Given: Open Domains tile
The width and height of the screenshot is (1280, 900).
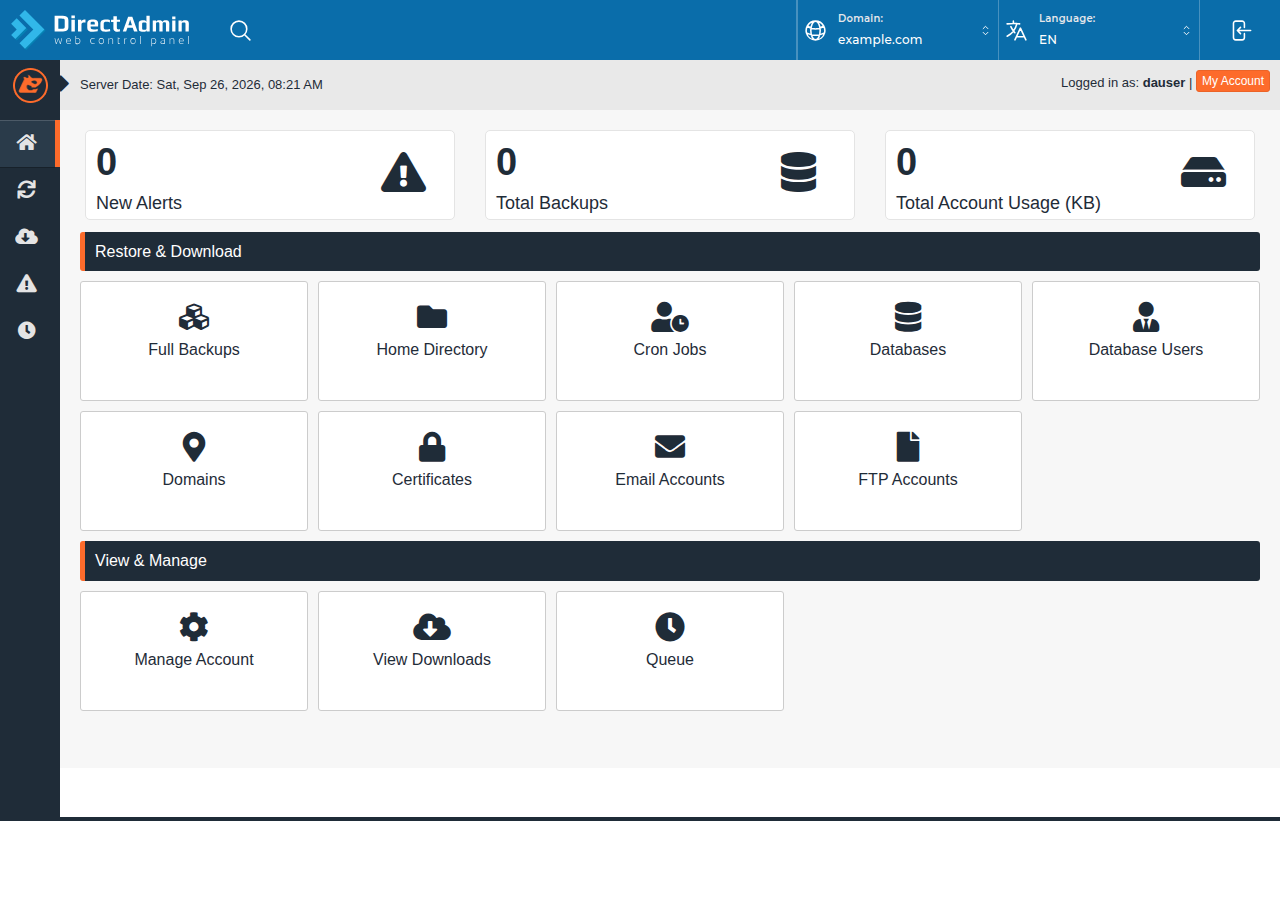Looking at the screenshot, I should [194, 471].
